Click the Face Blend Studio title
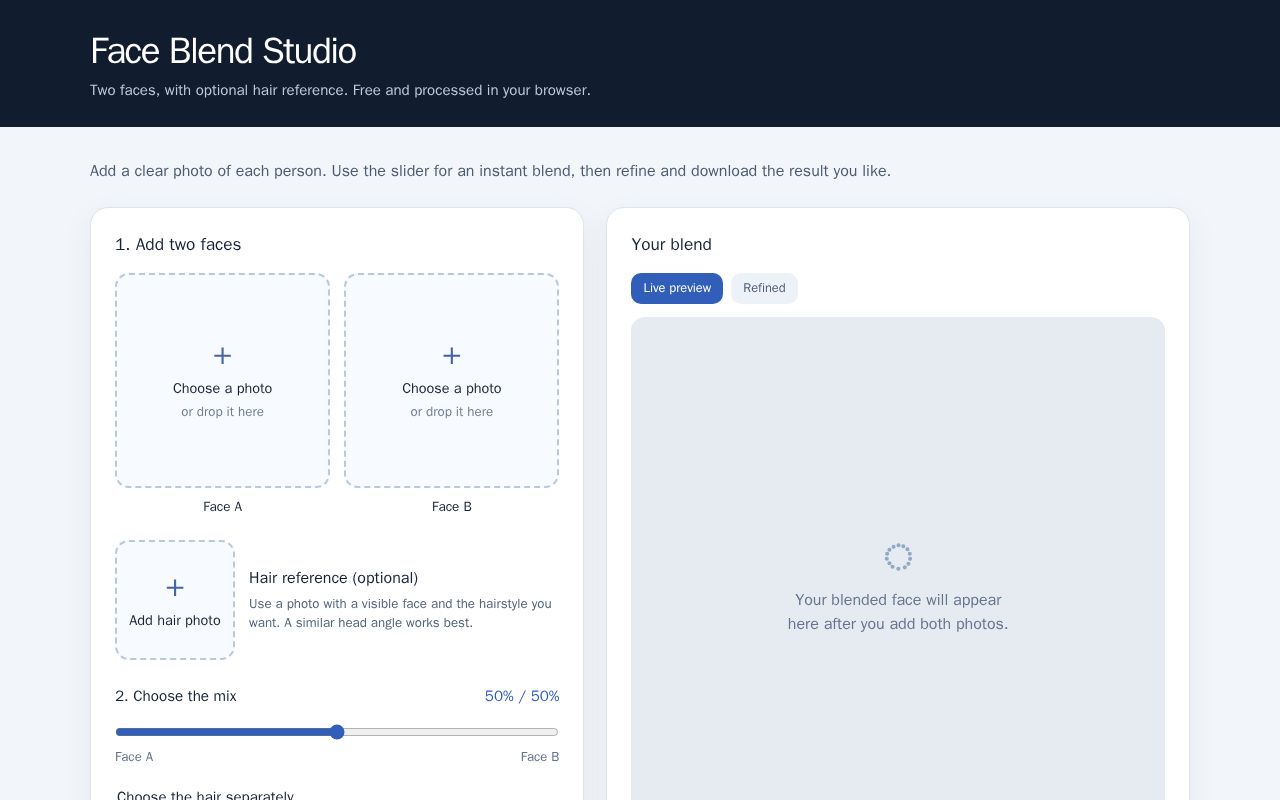 point(223,51)
